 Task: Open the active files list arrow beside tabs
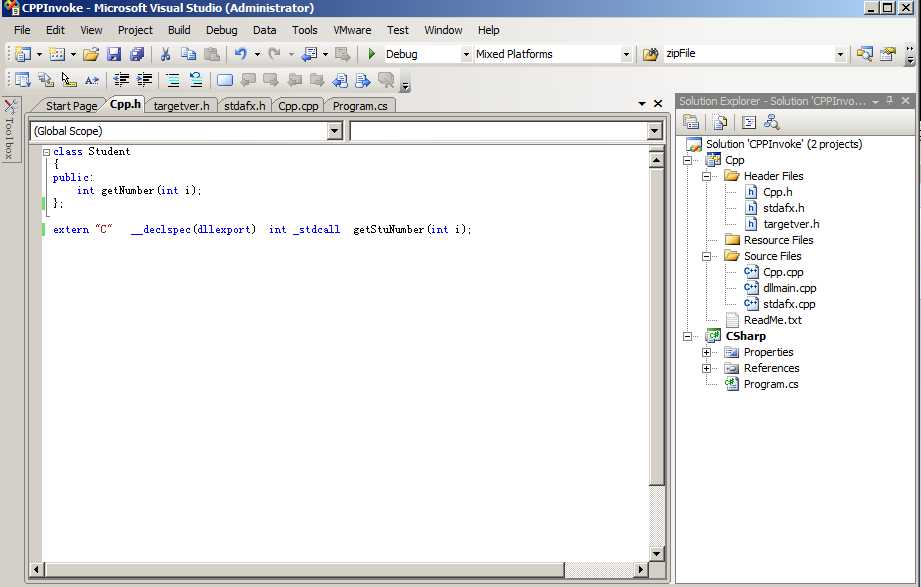pos(642,103)
